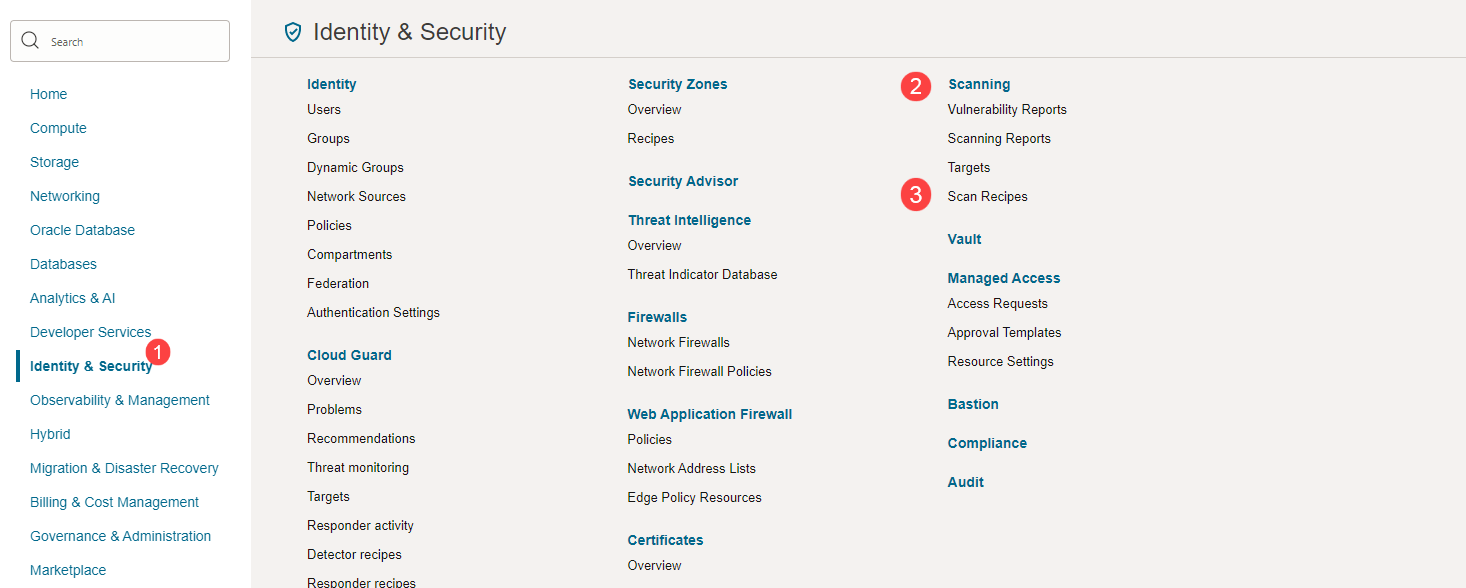Image resolution: width=1466 pixels, height=588 pixels.
Task: Go to Access Requests
Action: tap(998, 303)
